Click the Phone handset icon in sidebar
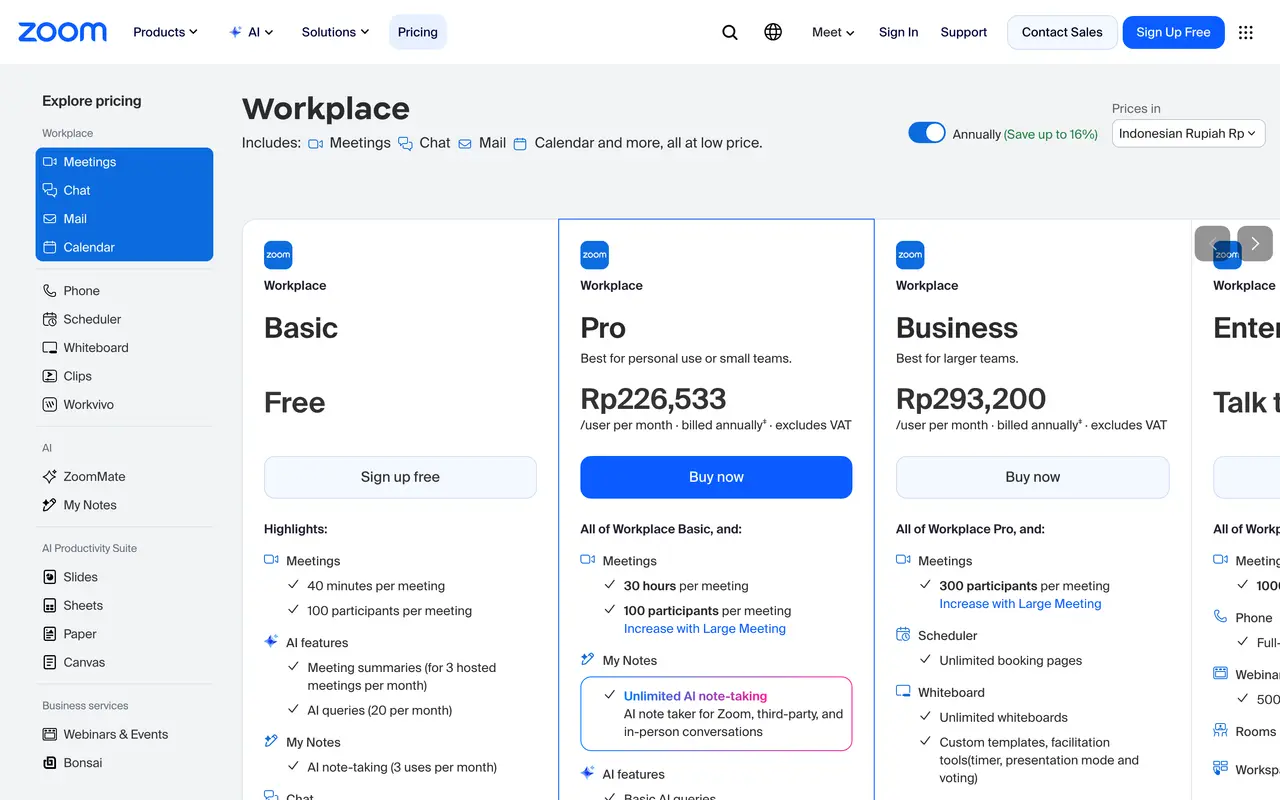 50,291
